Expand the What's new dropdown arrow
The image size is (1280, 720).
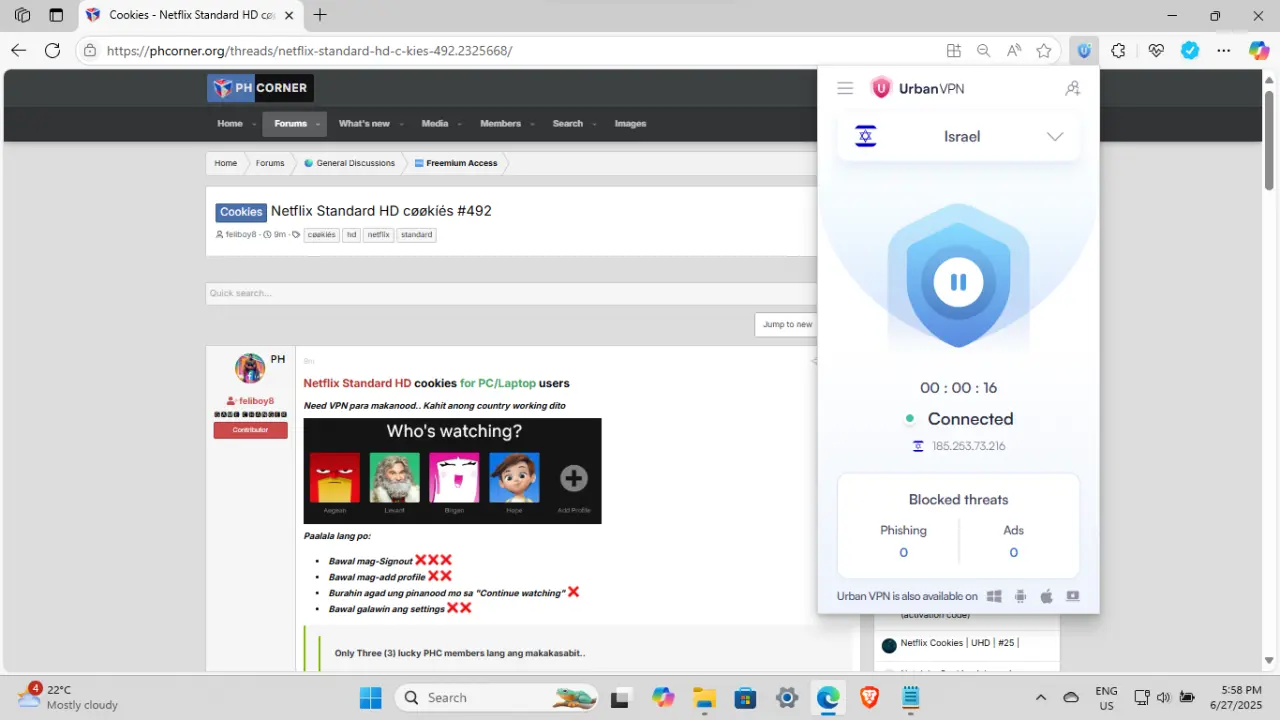tap(402, 124)
